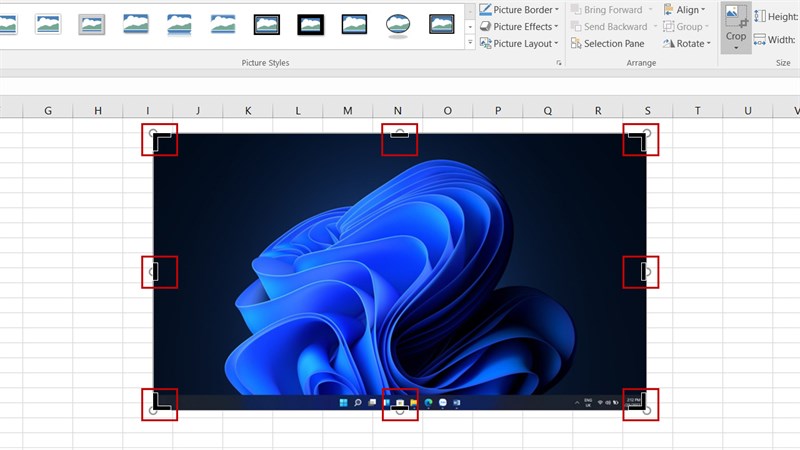Apply the Reflected Rounded Rectangle picture style

(x=180, y=24)
